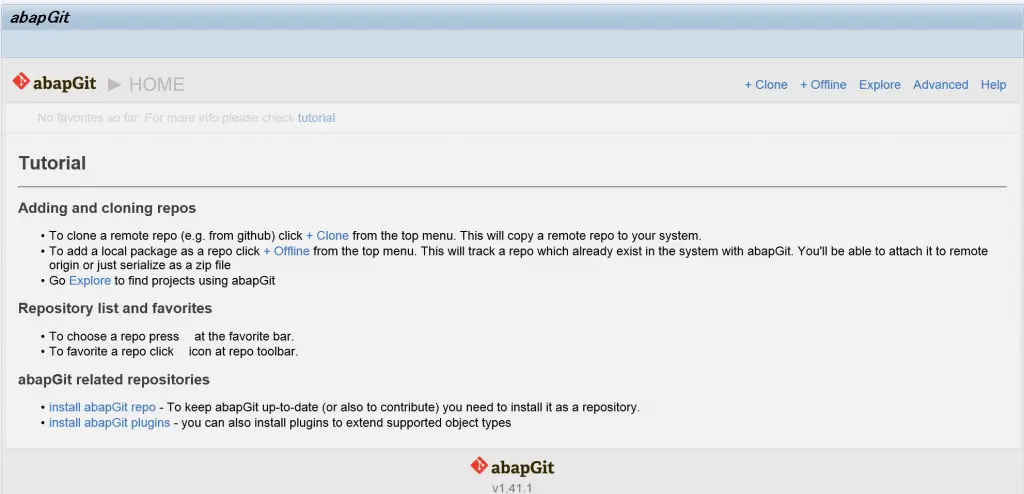1024x494 pixels.
Task: Click the 'To favorite a repo click' line
Action: (x=173, y=352)
